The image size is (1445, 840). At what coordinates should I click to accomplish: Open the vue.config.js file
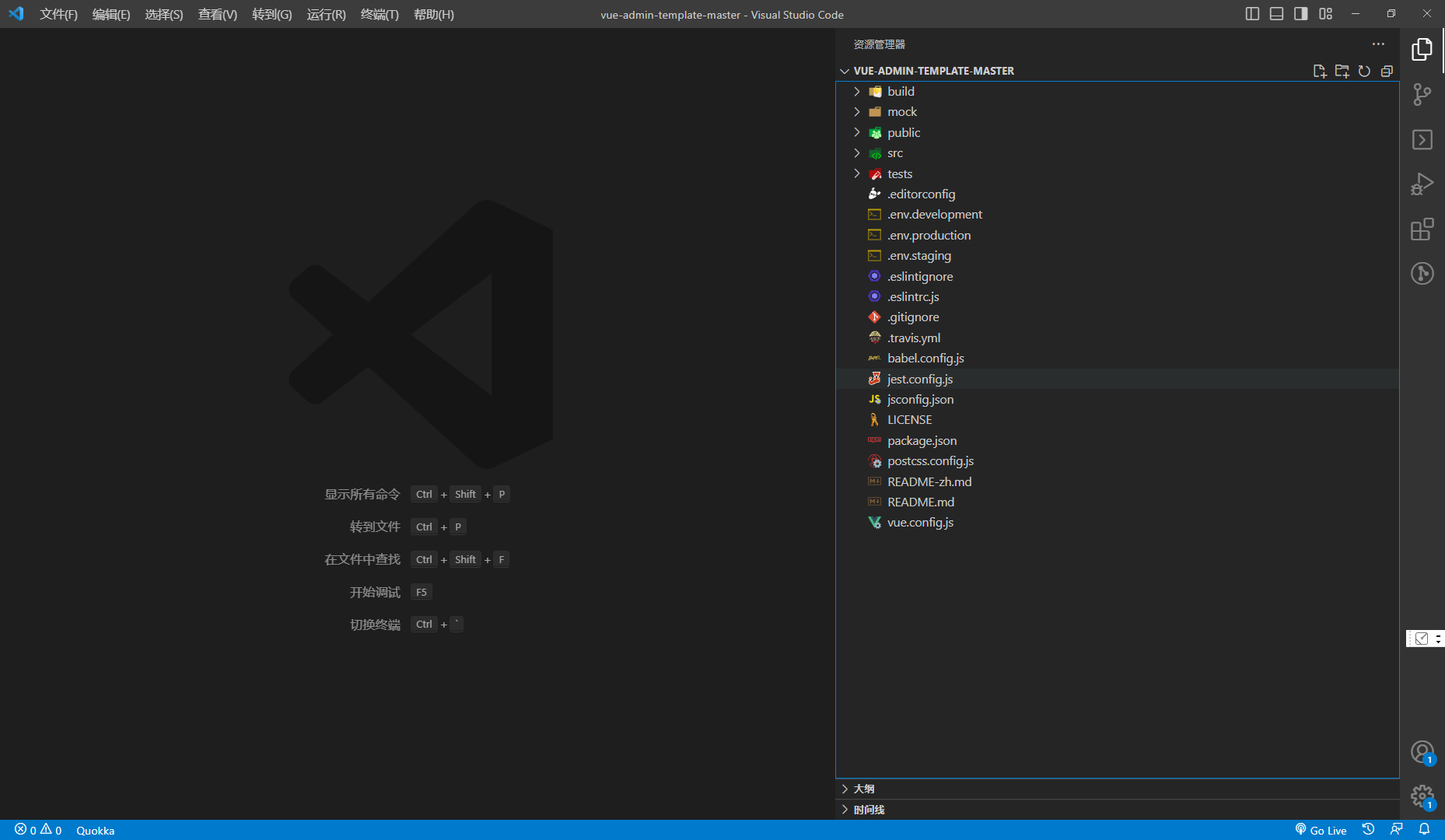pos(1118,523)
